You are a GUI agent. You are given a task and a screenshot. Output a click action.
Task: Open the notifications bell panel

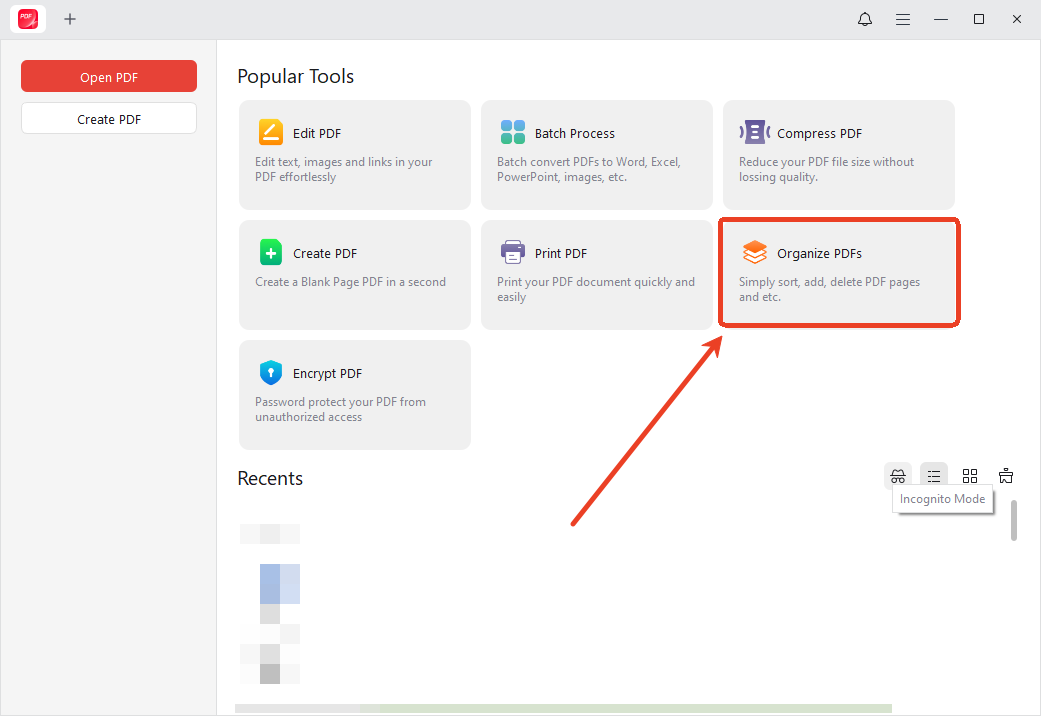click(x=864, y=18)
